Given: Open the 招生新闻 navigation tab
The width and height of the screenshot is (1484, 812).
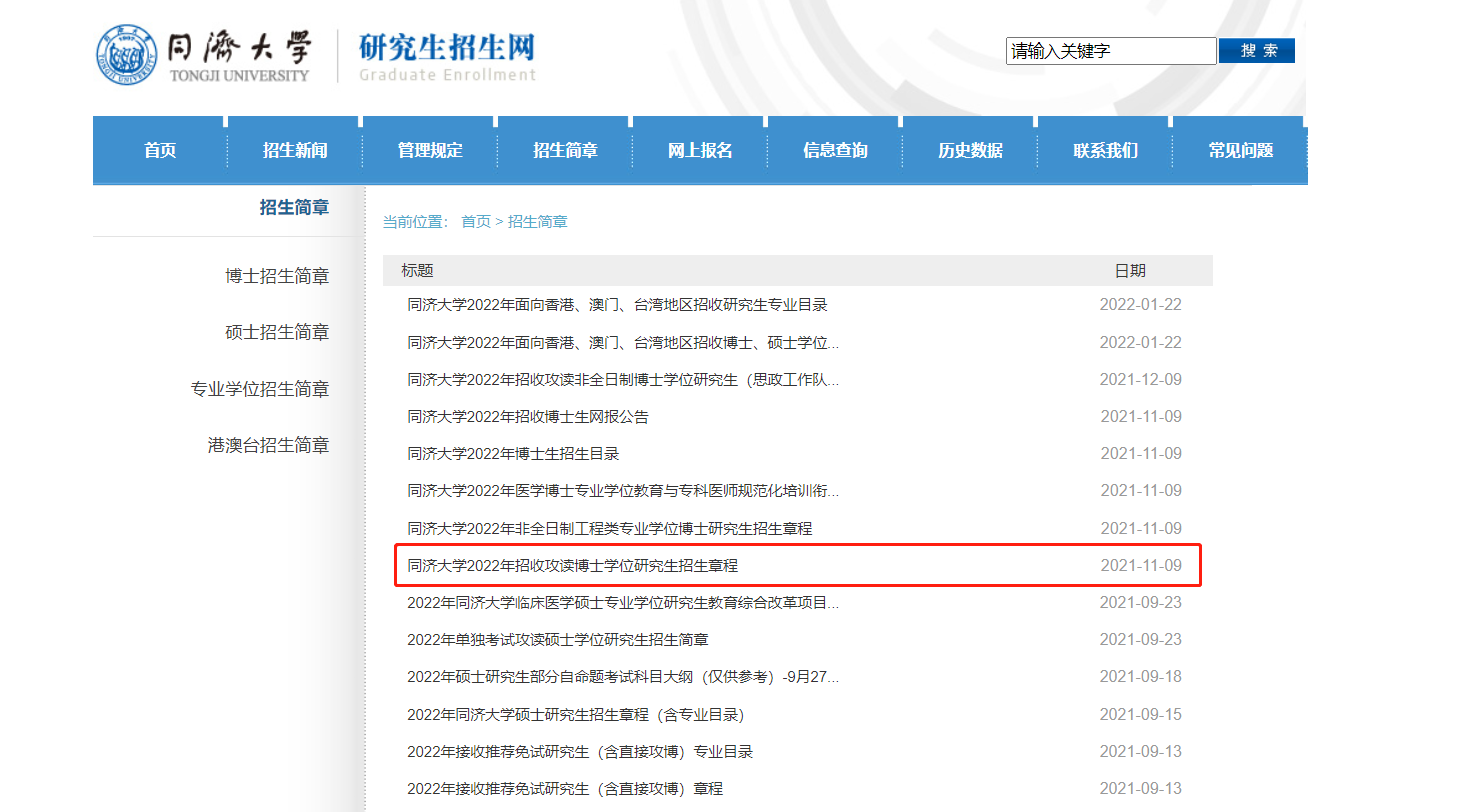Looking at the screenshot, I should pos(295,151).
